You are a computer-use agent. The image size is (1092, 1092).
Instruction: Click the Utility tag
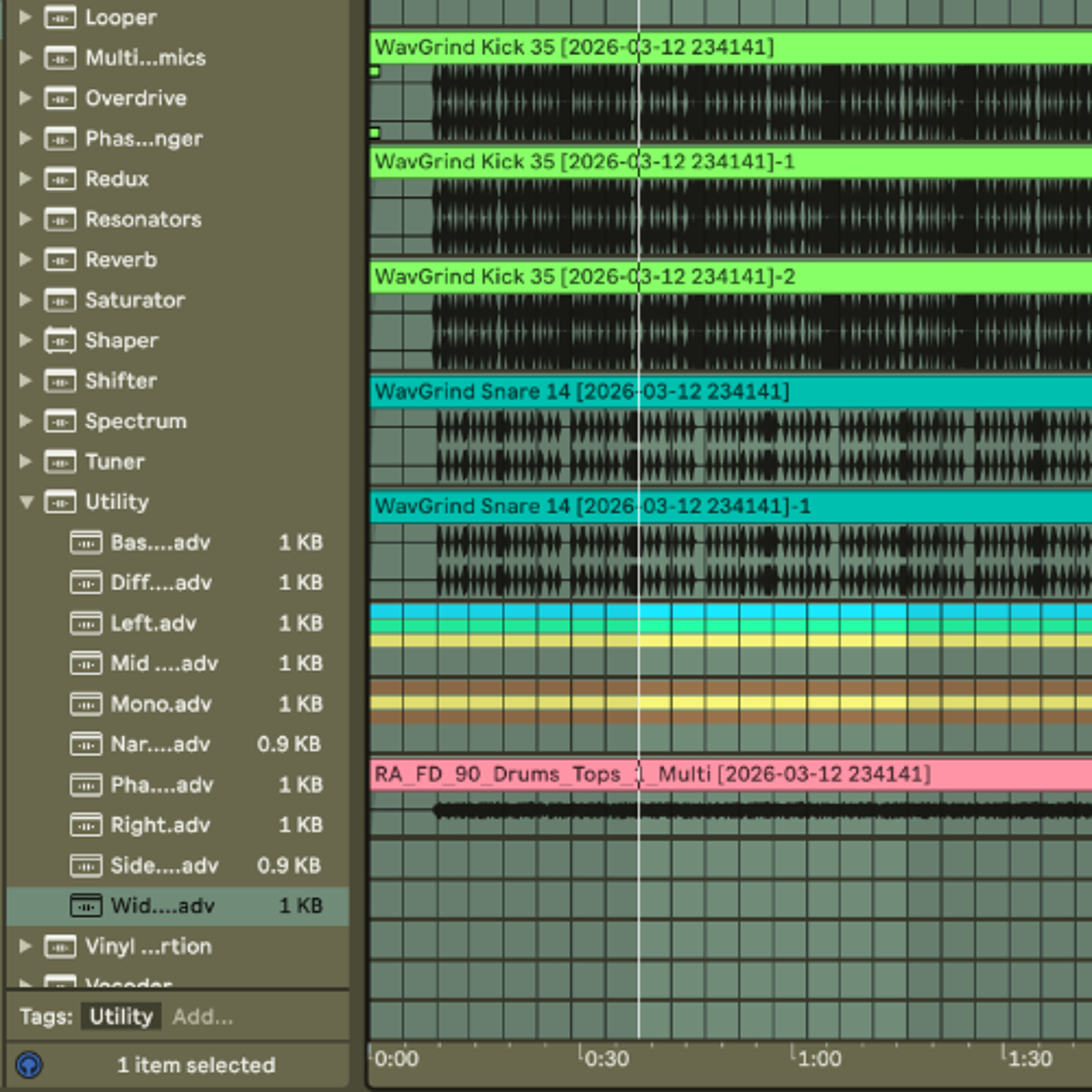tap(121, 1017)
